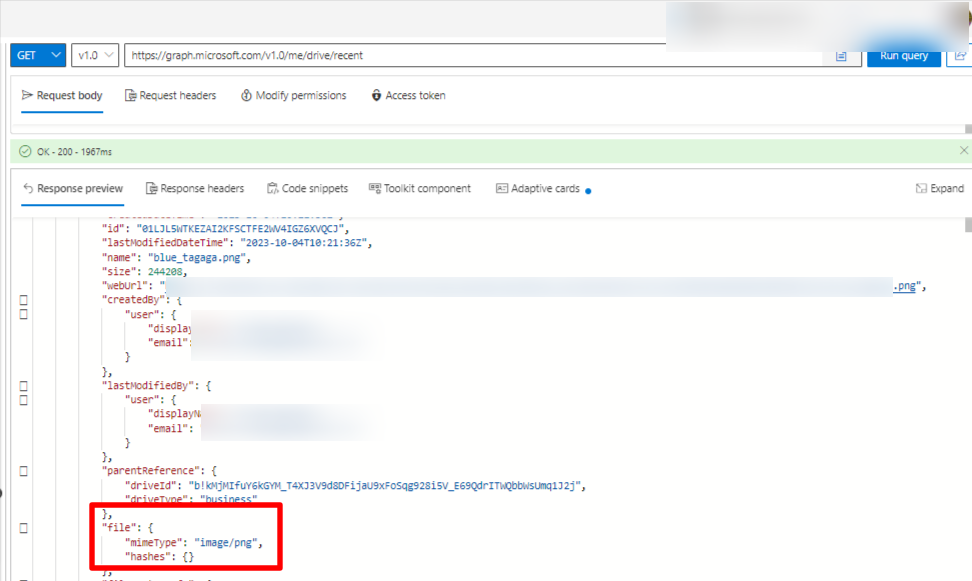
Task: Click the Expand icon next to Expand label
Action: 921,188
